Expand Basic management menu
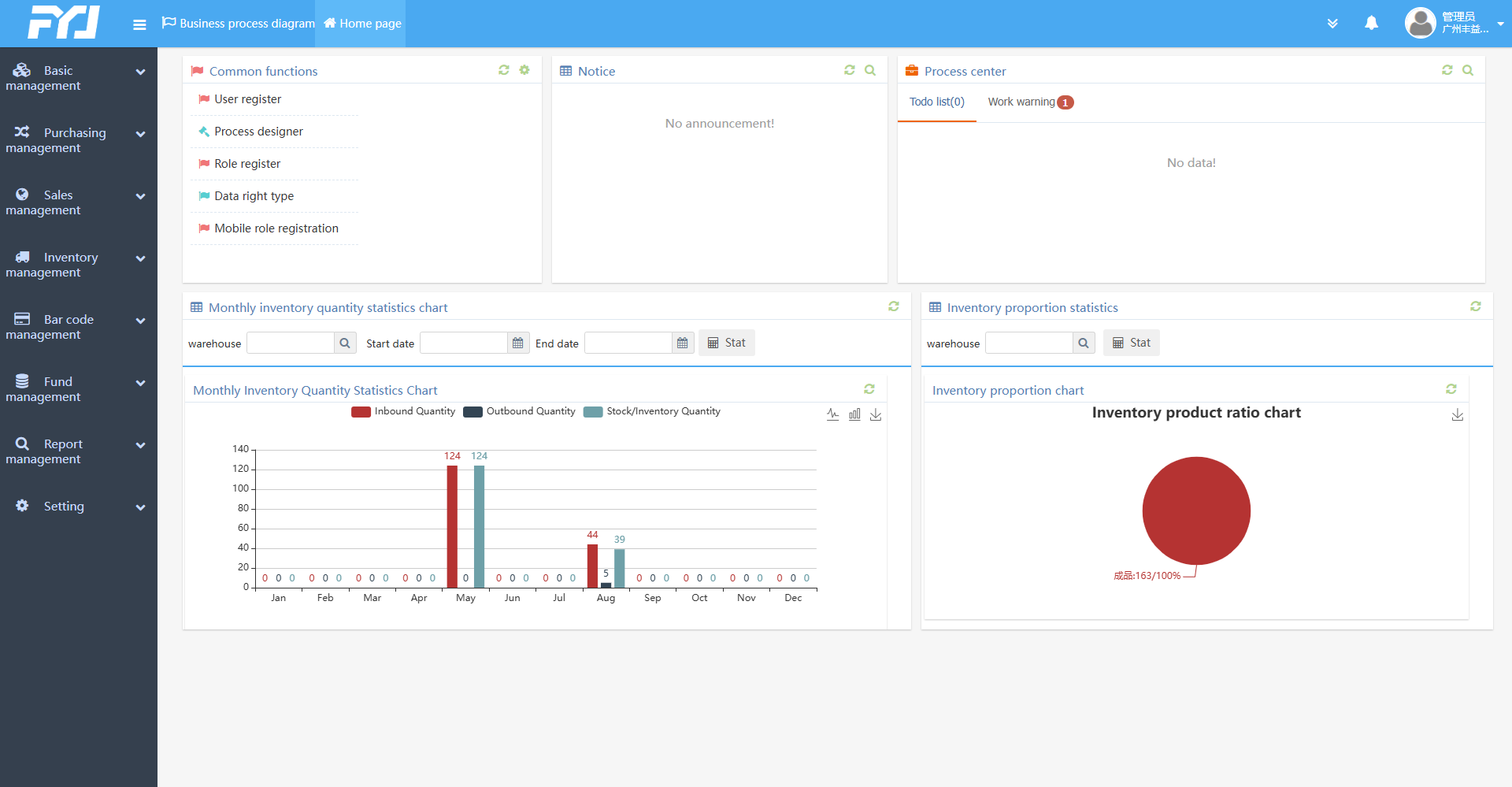This screenshot has width=1512, height=787. [x=79, y=78]
